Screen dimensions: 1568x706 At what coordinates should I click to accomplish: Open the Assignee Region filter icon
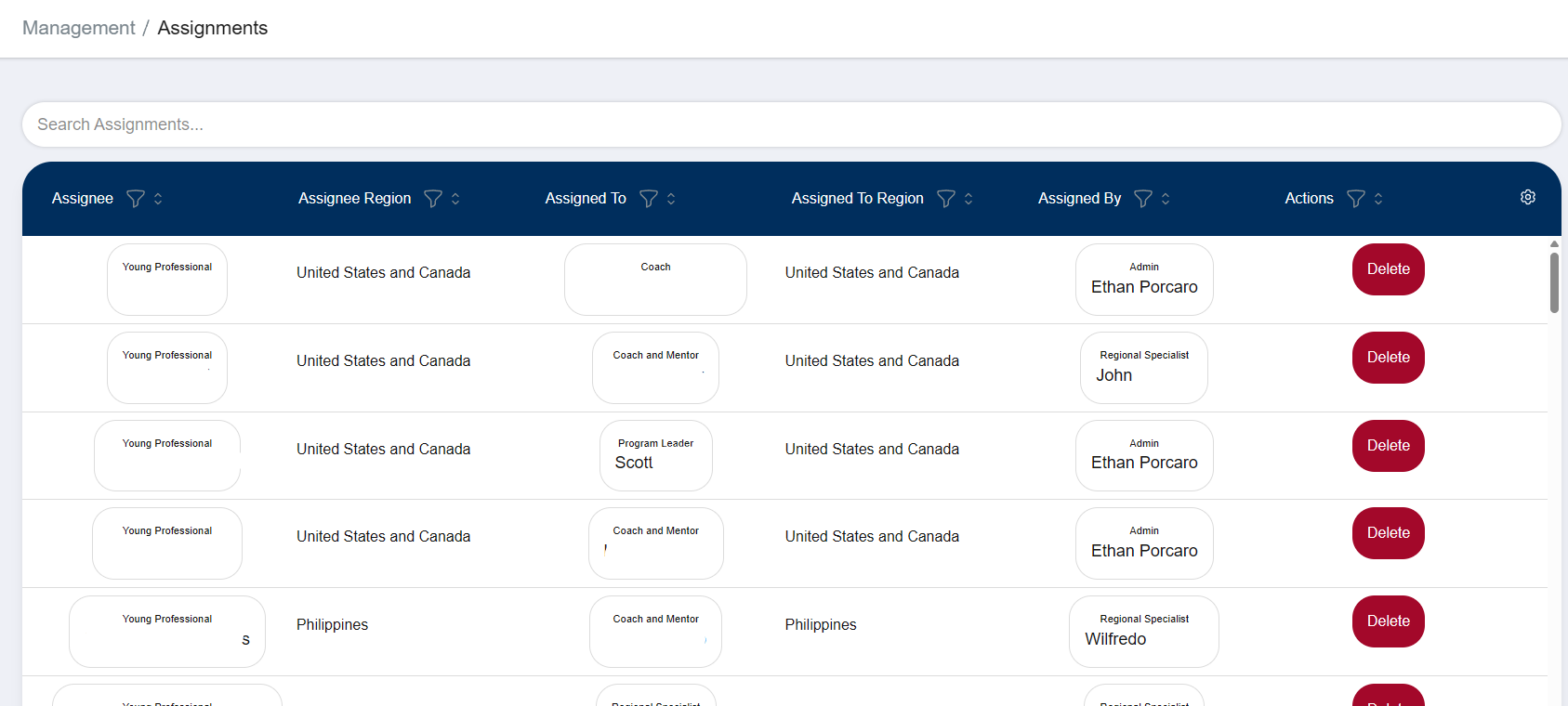(433, 199)
